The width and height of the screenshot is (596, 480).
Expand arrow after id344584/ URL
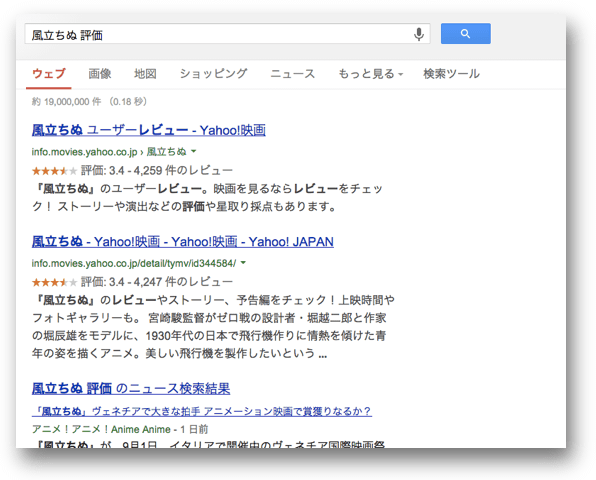pyautogui.click(x=243, y=263)
